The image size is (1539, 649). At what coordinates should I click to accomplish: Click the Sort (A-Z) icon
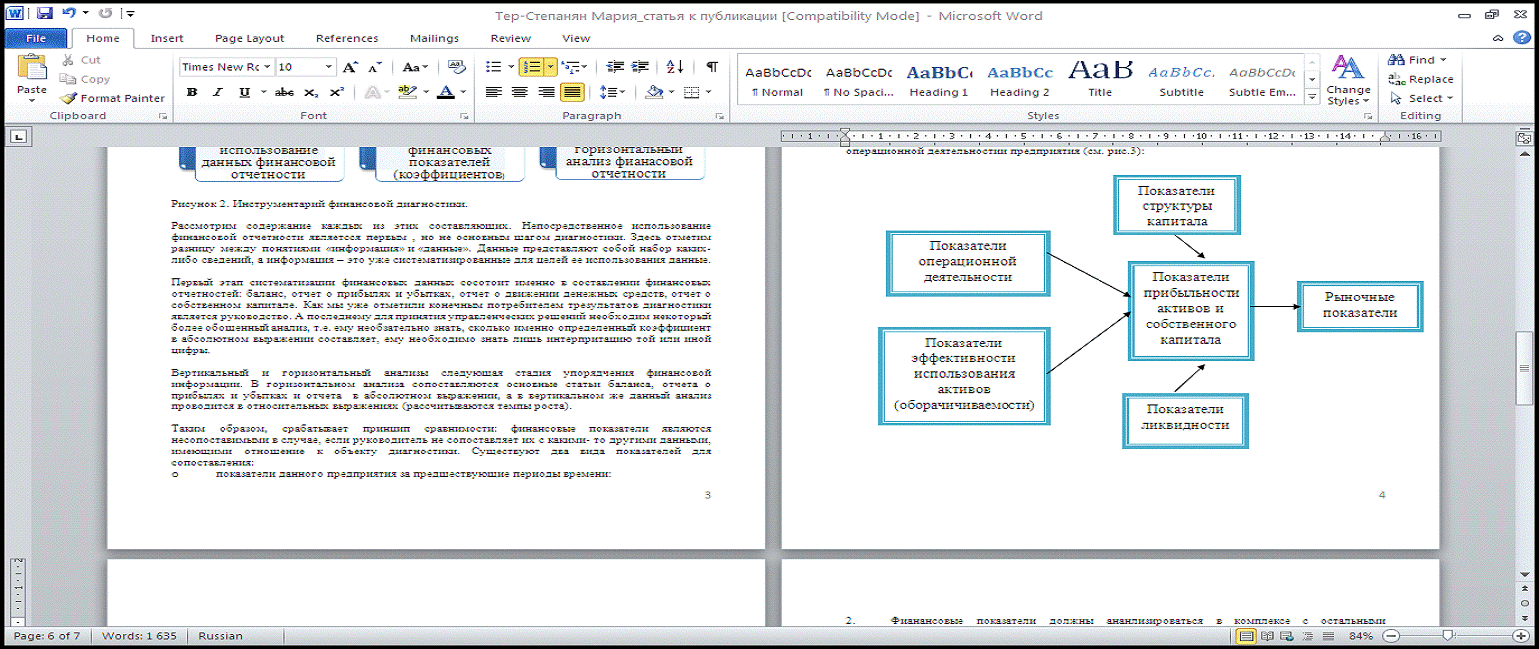674,67
